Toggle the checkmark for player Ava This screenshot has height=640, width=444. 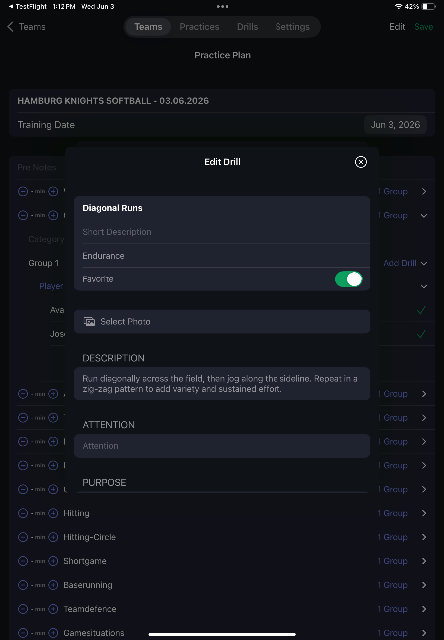tap(421, 311)
